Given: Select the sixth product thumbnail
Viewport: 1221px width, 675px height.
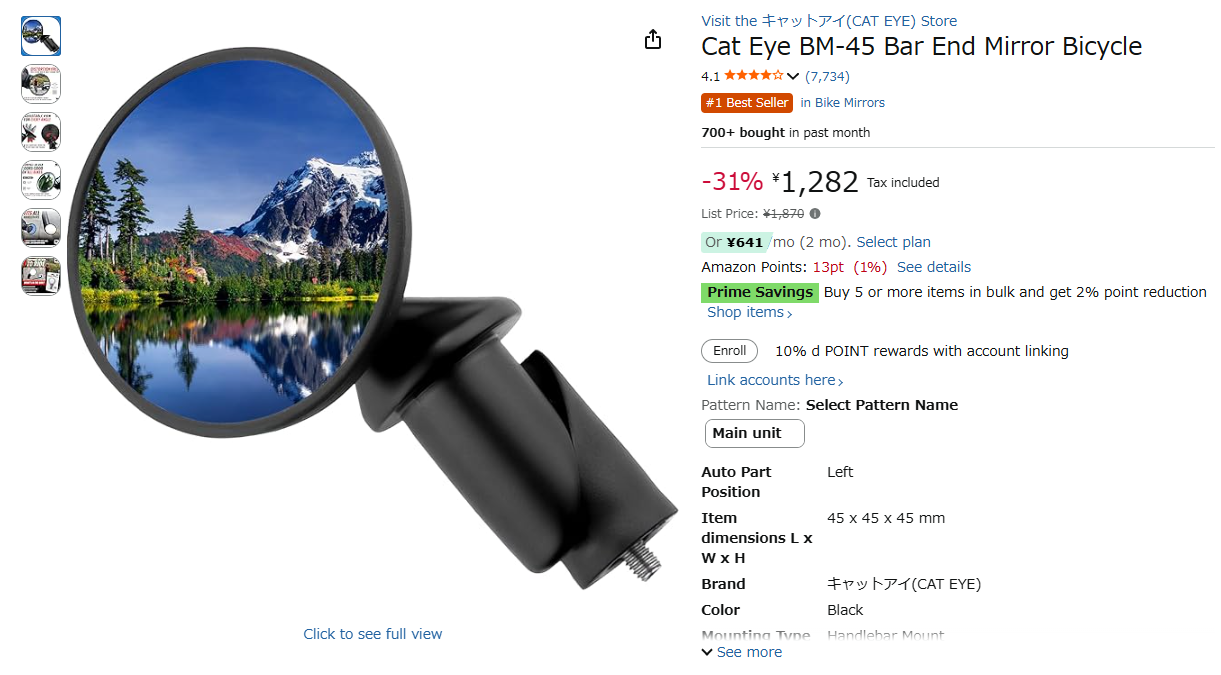Looking at the screenshot, I should [41, 276].
